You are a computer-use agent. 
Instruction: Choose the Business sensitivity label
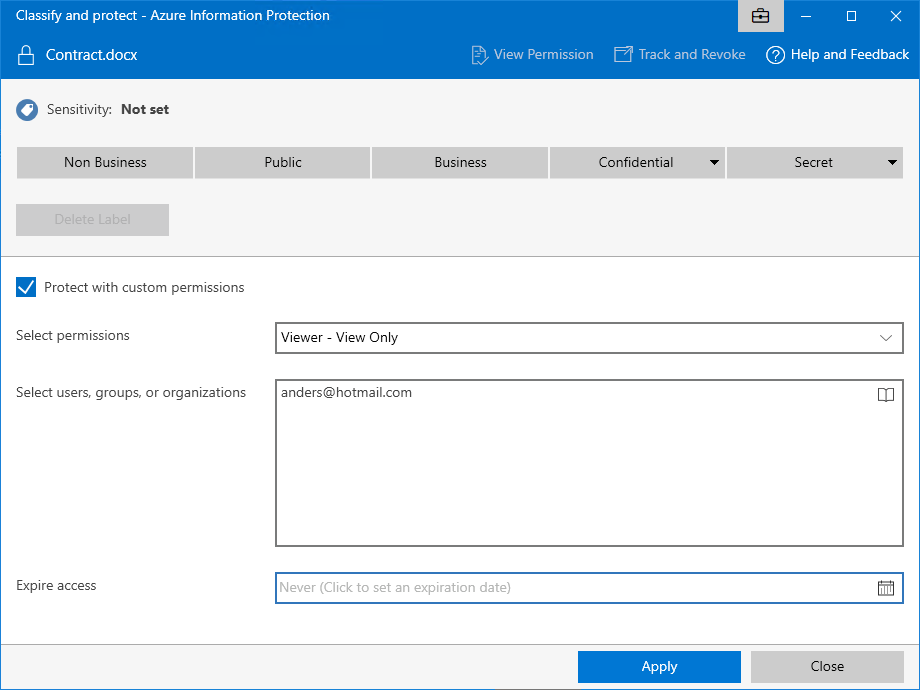click(460, 163)
